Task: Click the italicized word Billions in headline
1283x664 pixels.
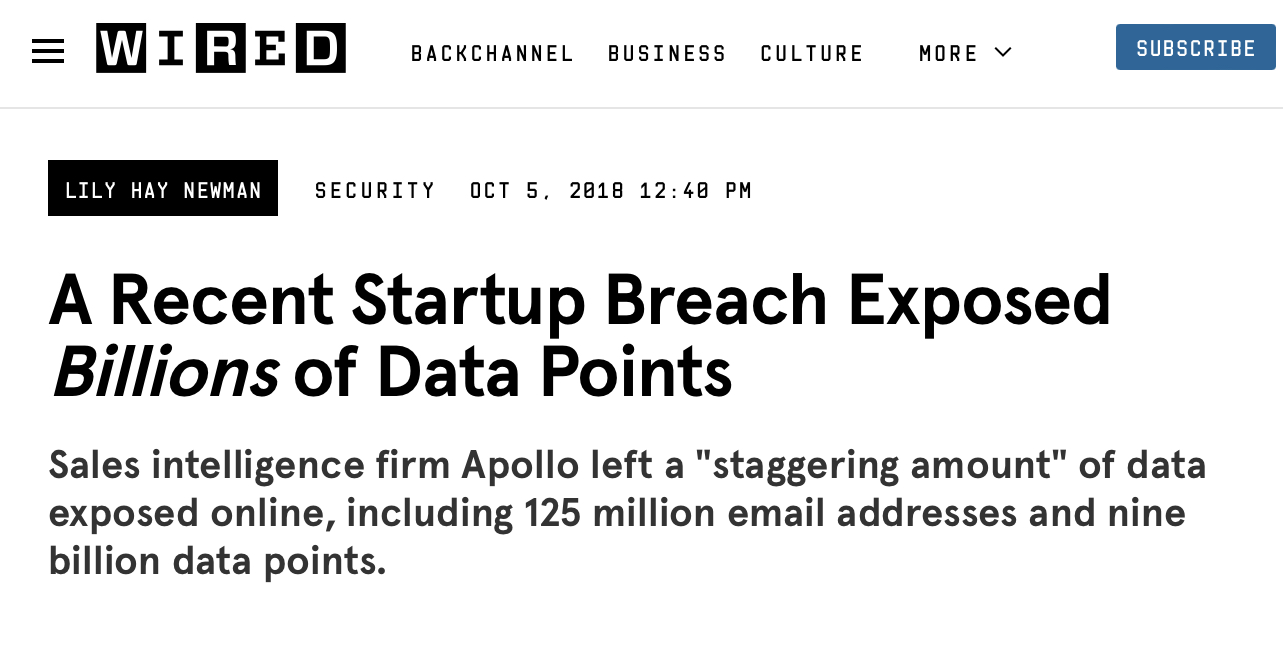Action: pyautogui.click(x=165, y=372)
